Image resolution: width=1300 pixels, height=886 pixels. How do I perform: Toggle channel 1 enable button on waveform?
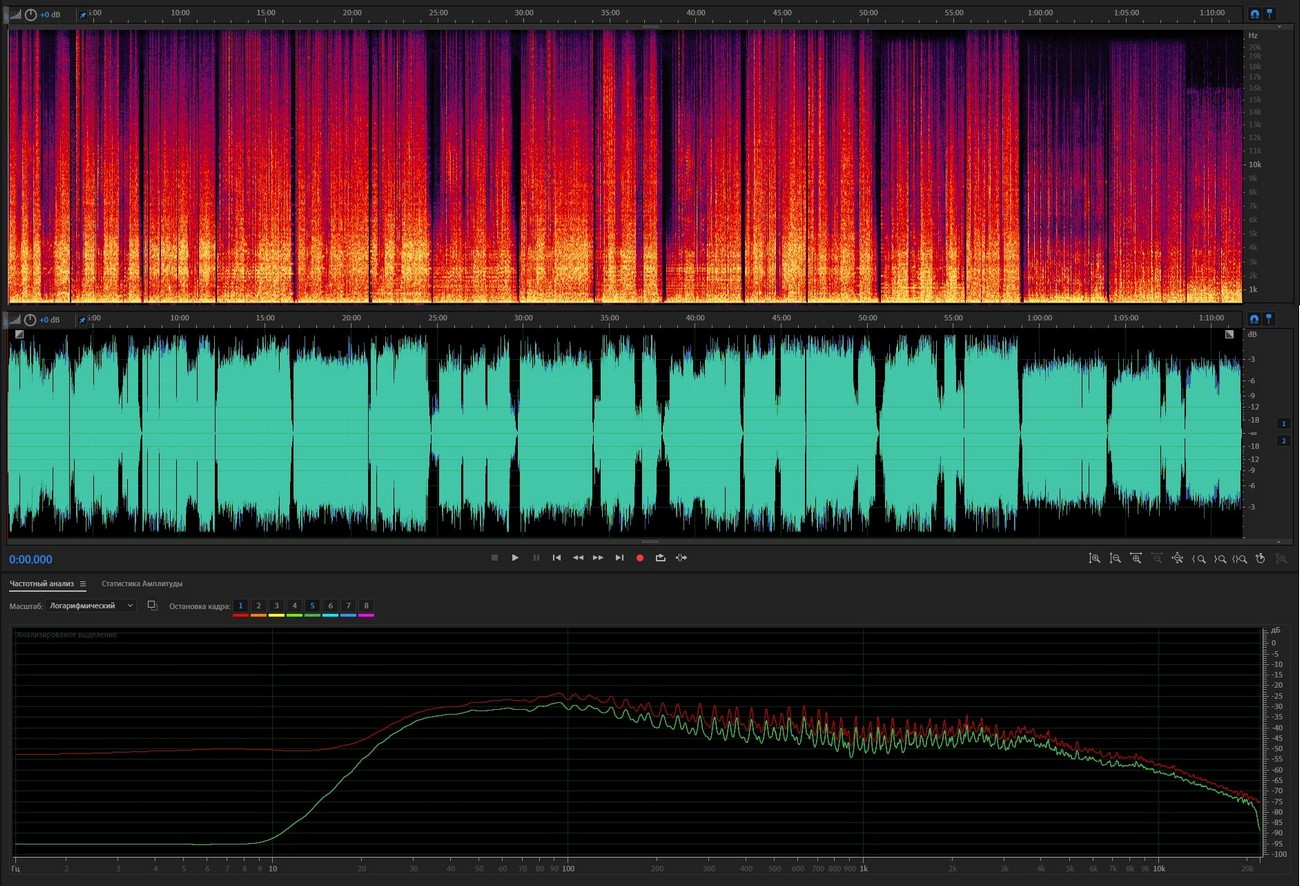pos(1284,424)
